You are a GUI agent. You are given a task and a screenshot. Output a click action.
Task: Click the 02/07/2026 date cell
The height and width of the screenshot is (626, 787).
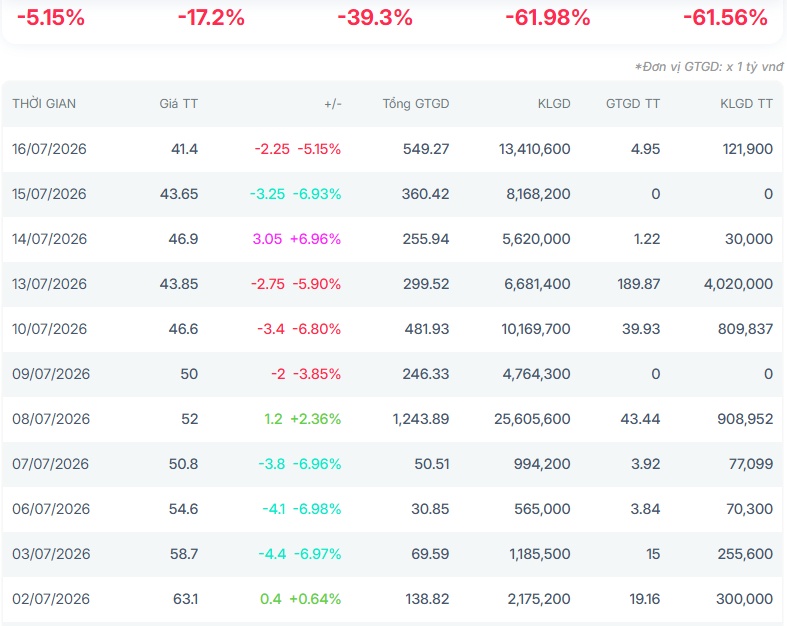pyautogui.click(x=51, y=599)
